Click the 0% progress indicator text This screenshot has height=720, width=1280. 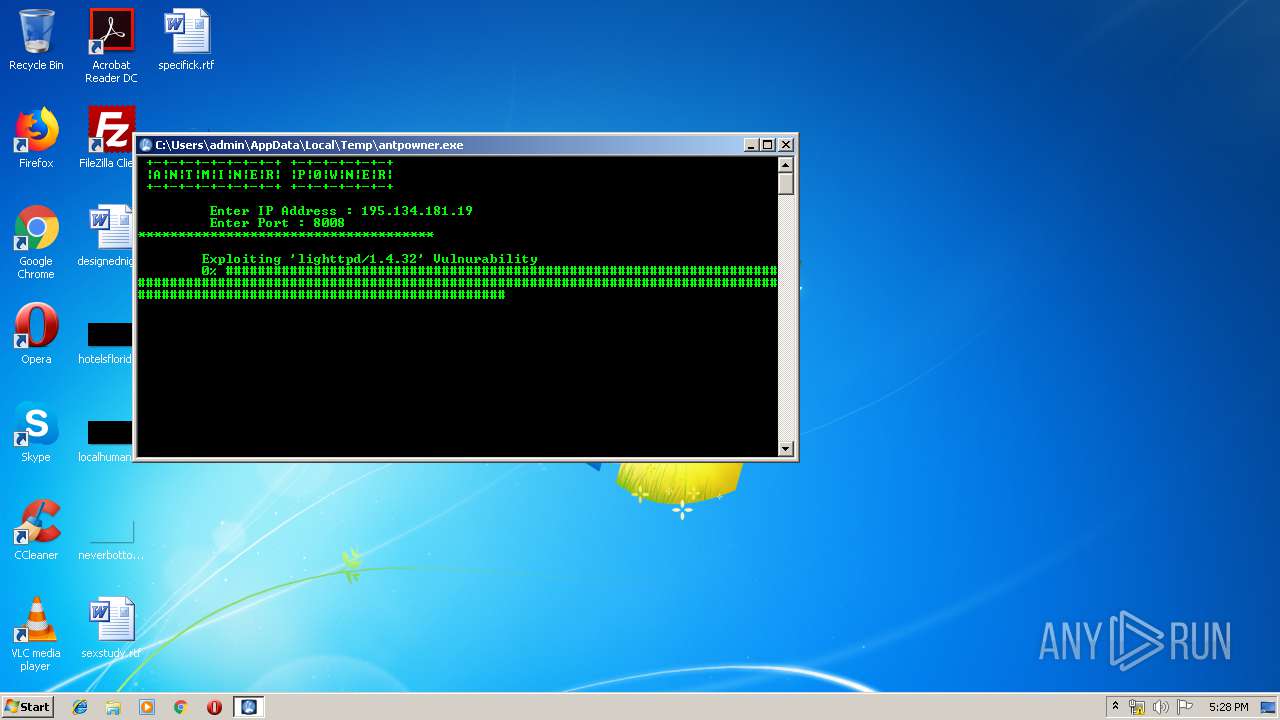coord(209,271)
